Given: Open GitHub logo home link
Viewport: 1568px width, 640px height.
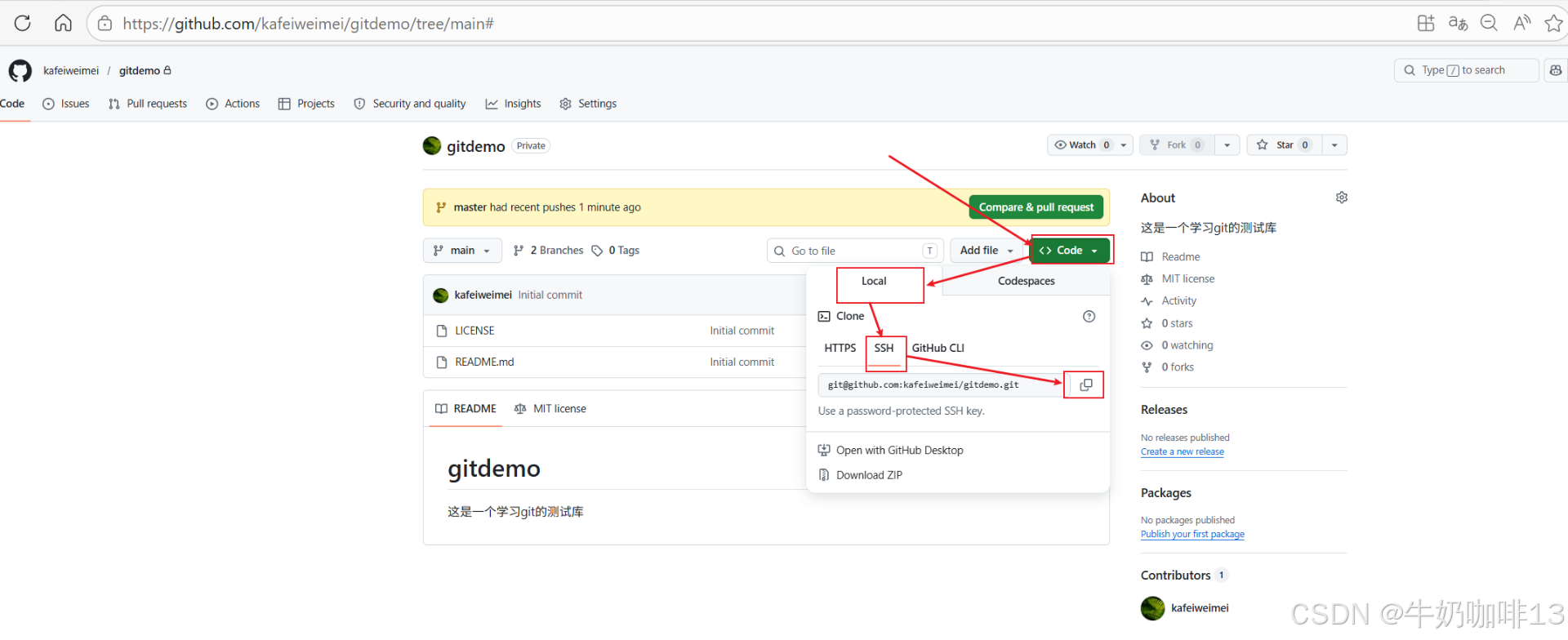Looking at the screenshot, I should click(20, 71).
